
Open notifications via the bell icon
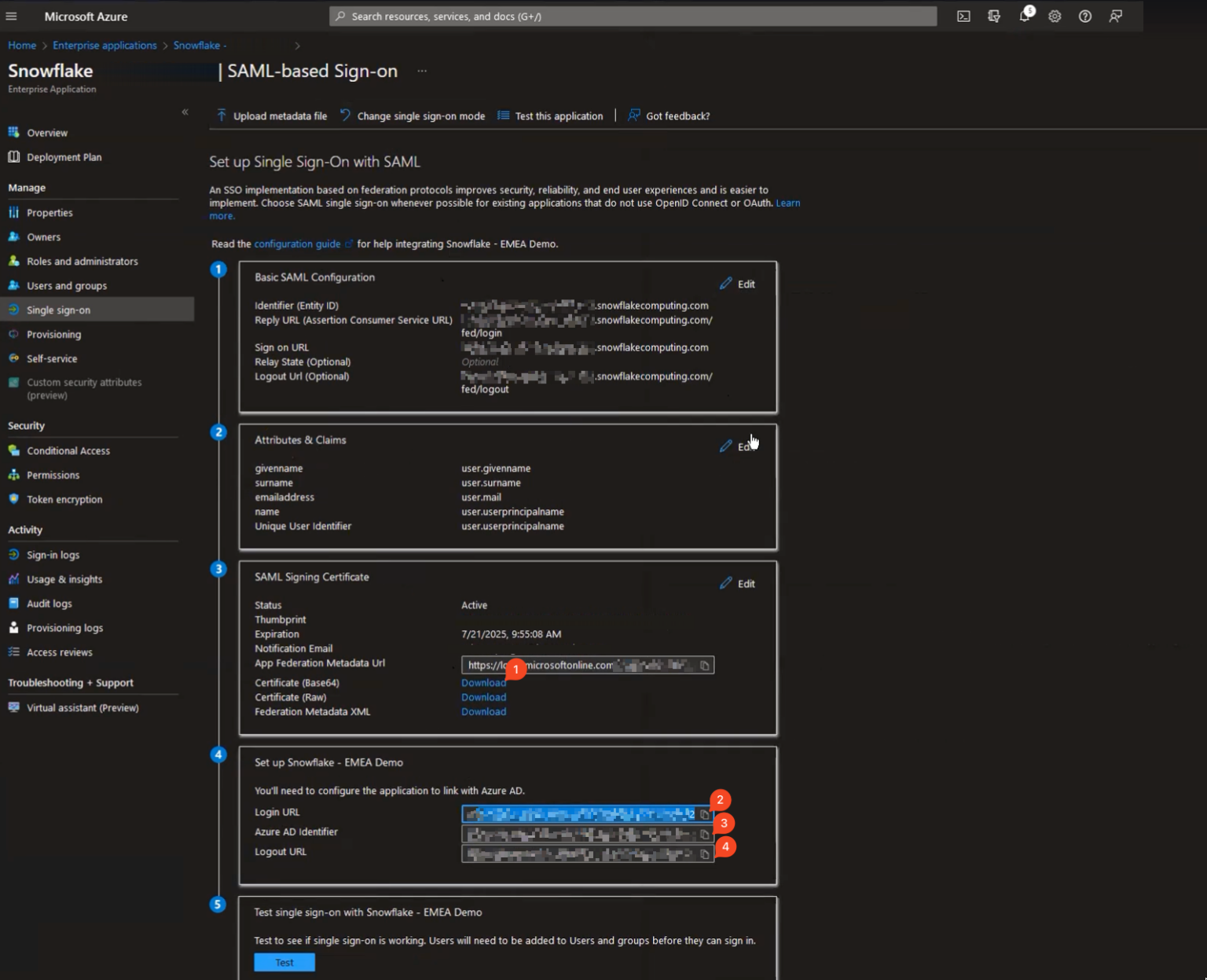click(1024, 16)
